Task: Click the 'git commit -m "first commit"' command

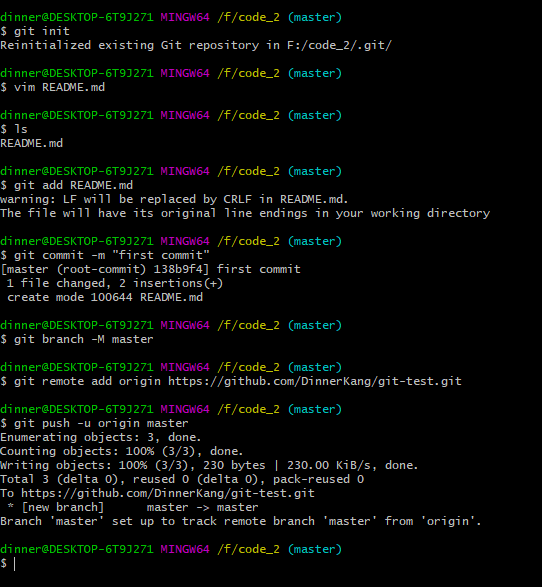Action: pyautogui.click(x=112, y=255)
